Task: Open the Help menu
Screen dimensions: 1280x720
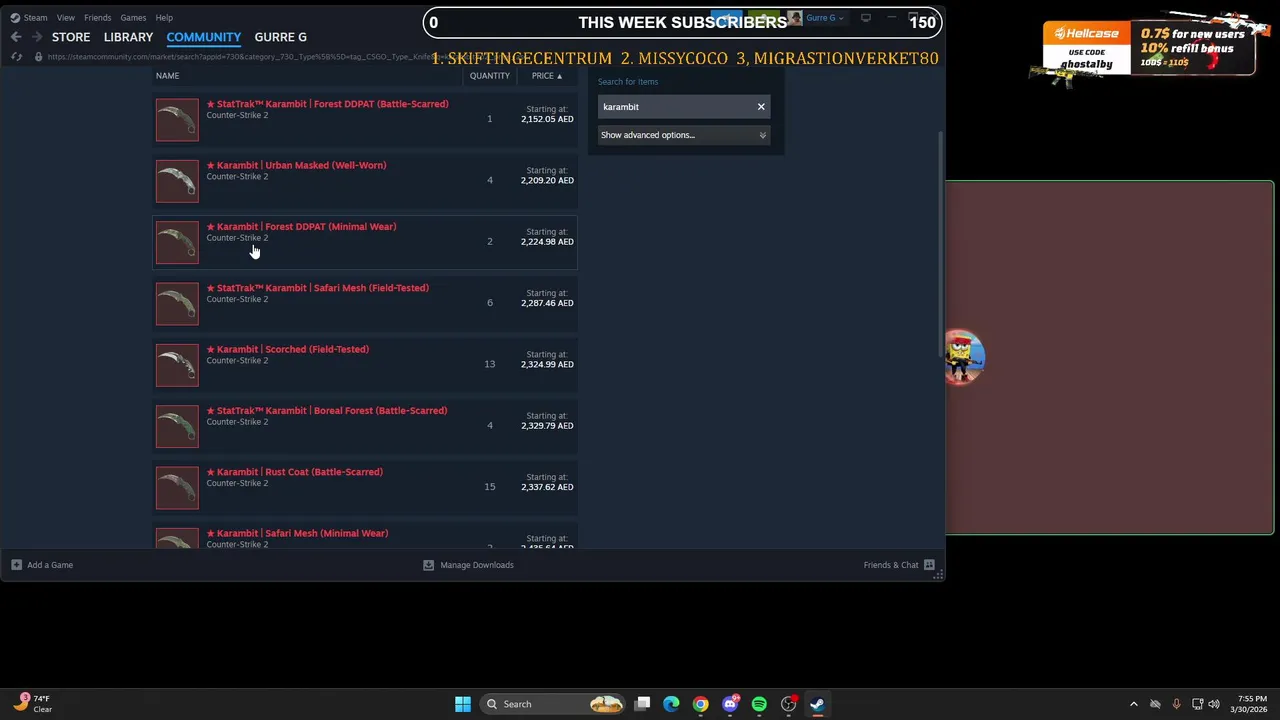Action: click(x=164, y=17)
